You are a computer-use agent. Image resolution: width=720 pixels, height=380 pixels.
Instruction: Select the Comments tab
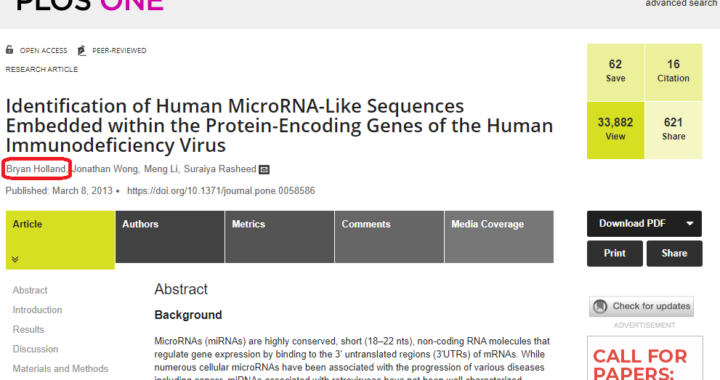(389, 237)
